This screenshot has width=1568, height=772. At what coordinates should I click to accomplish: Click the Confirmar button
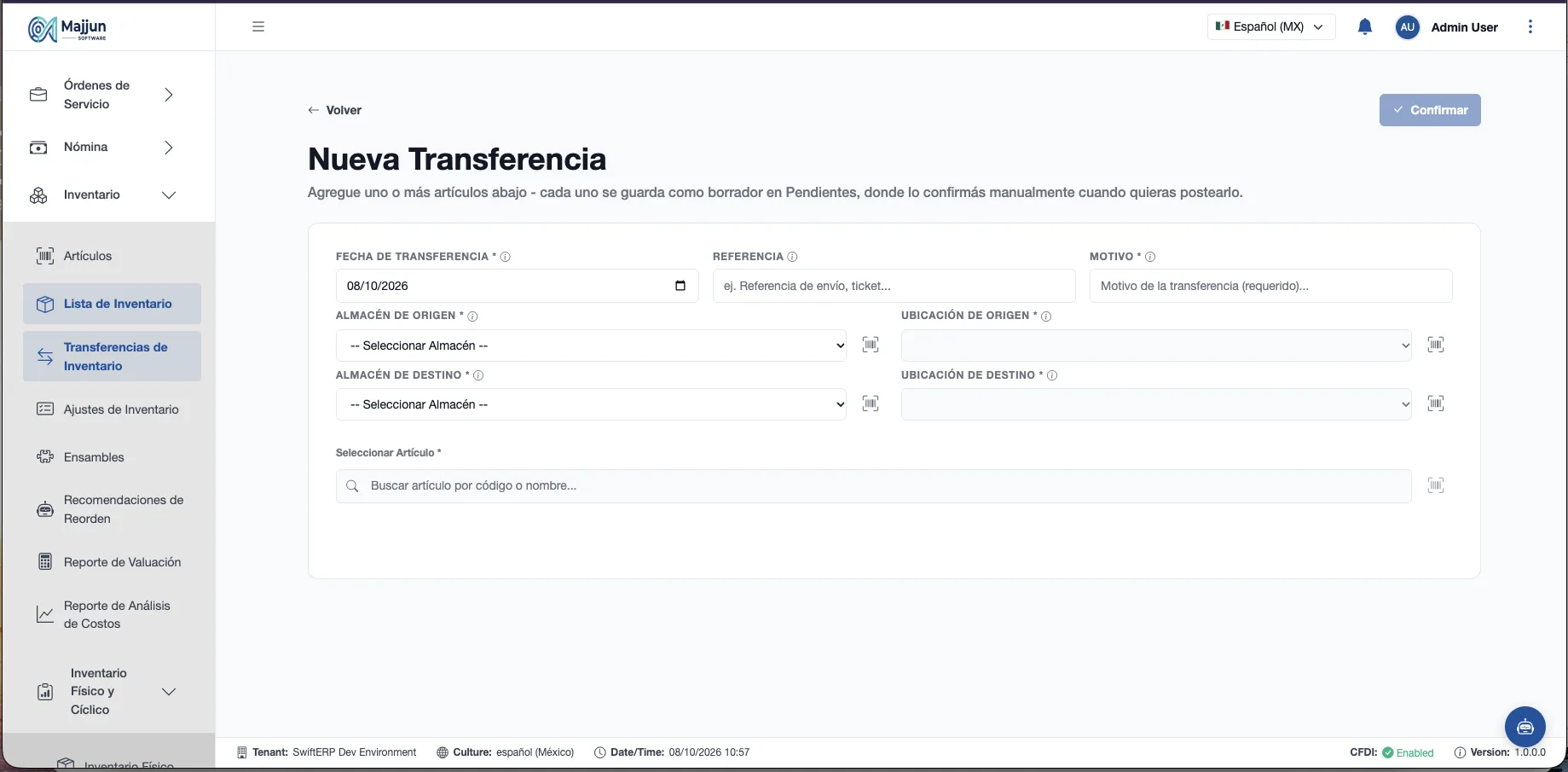(1430, 110)
